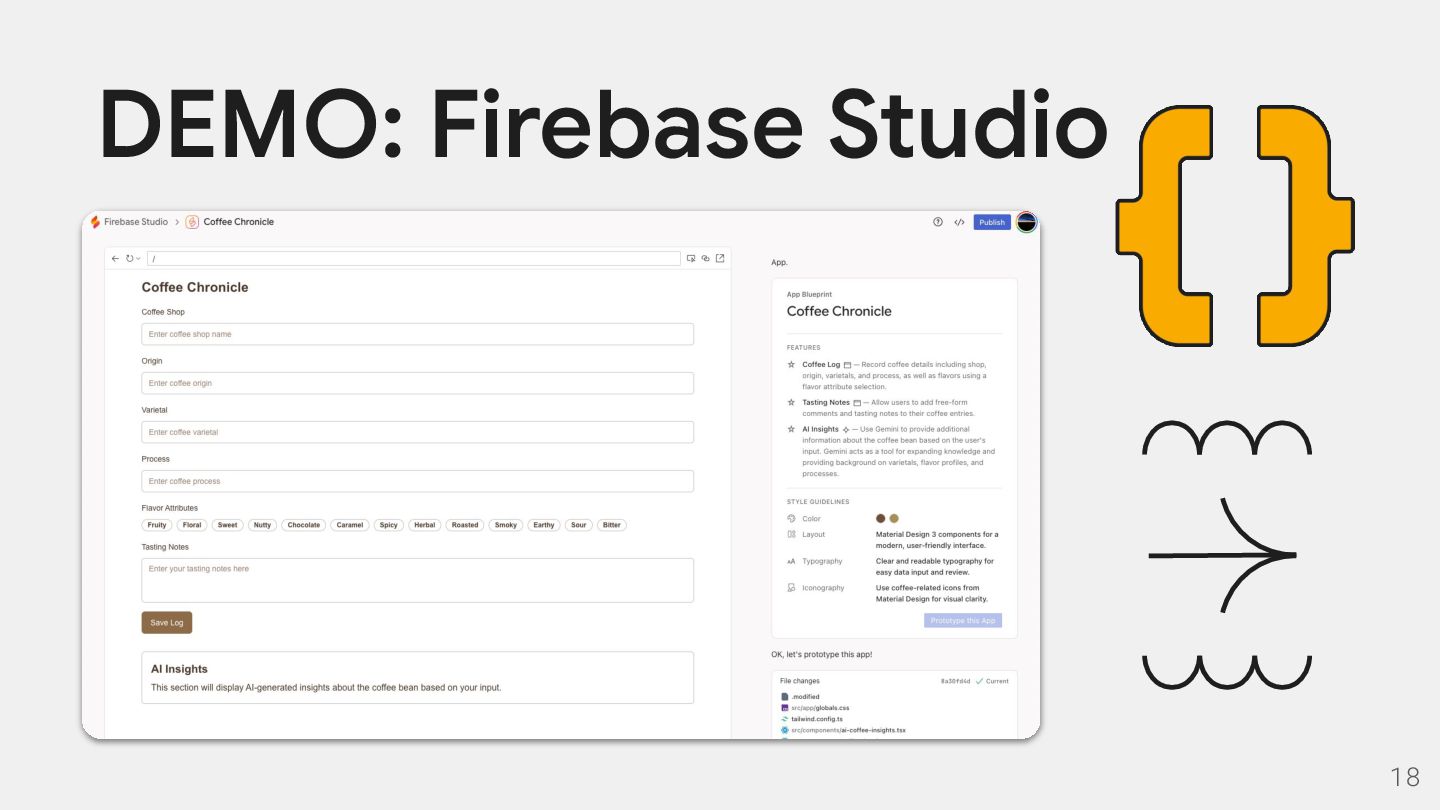The width and height of the screenshot is (1440, 810).
Task: Focus the coffee shop name field
Action: [x=418, y=334]
